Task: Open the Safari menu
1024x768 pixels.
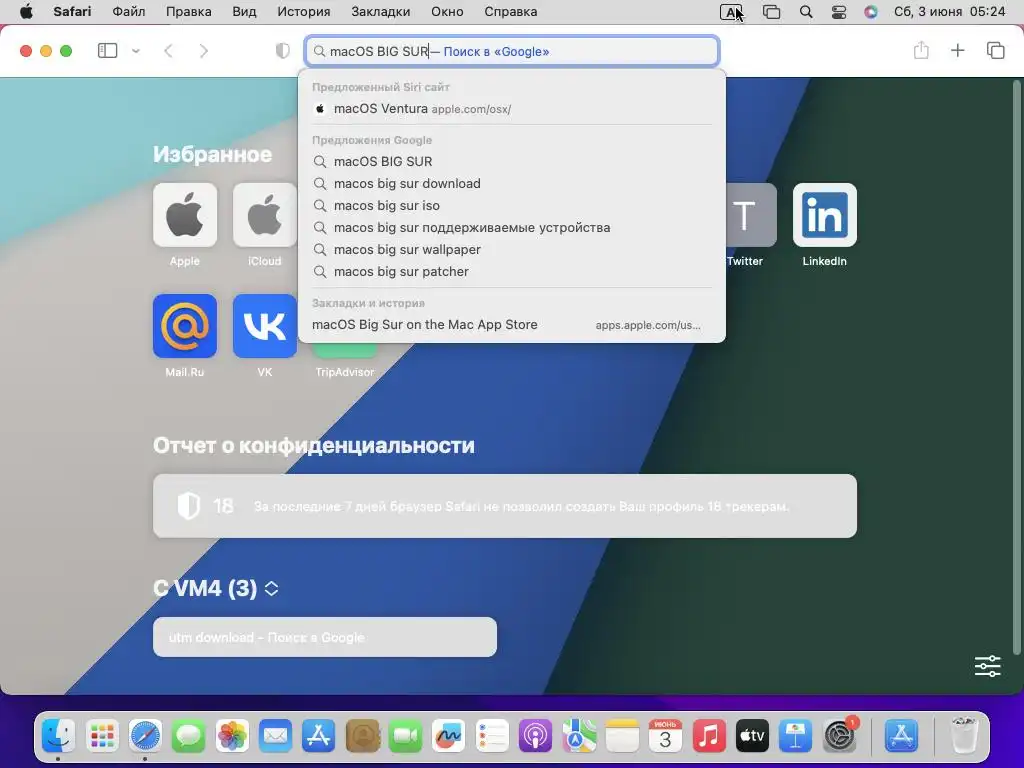Action: [72, 12]
